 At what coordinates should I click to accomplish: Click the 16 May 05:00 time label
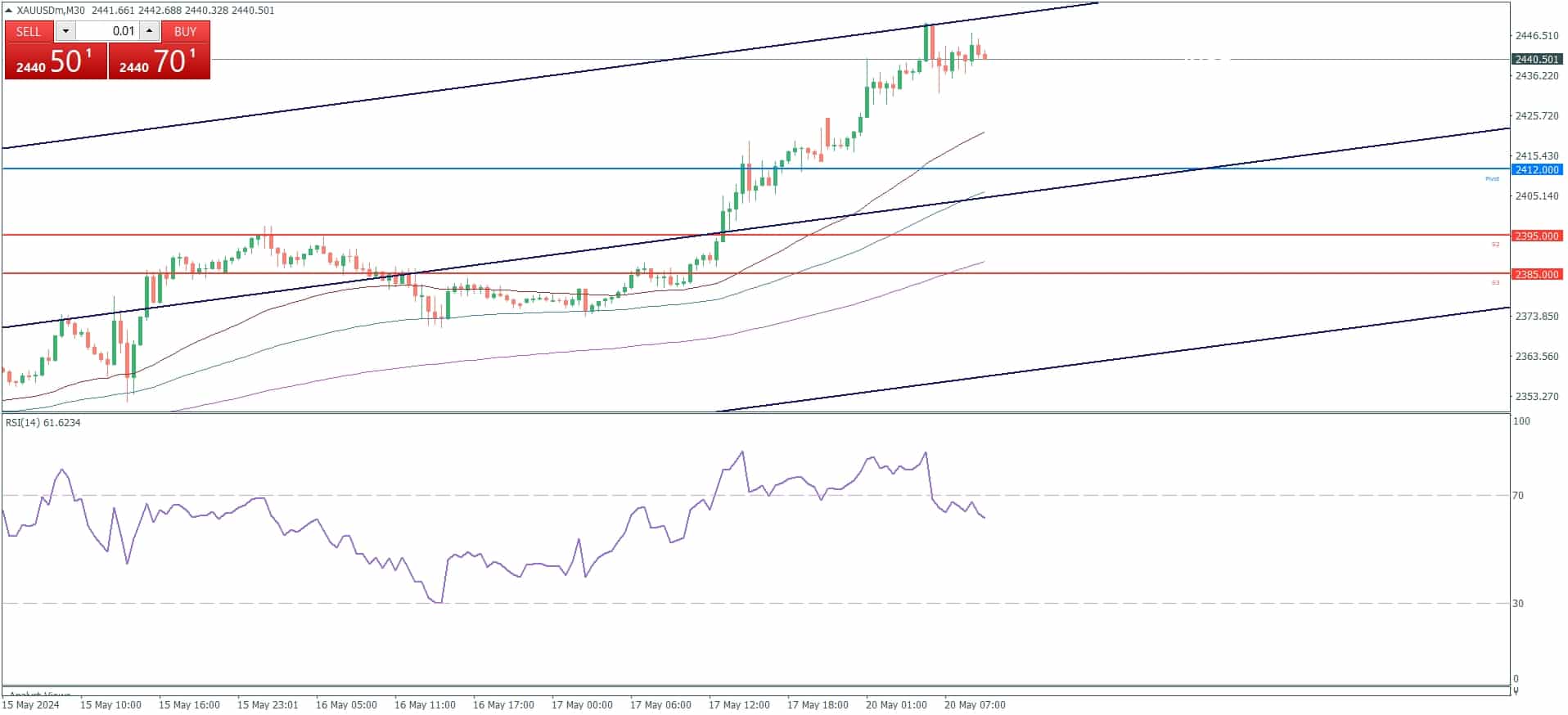click(x=346, y=704)
